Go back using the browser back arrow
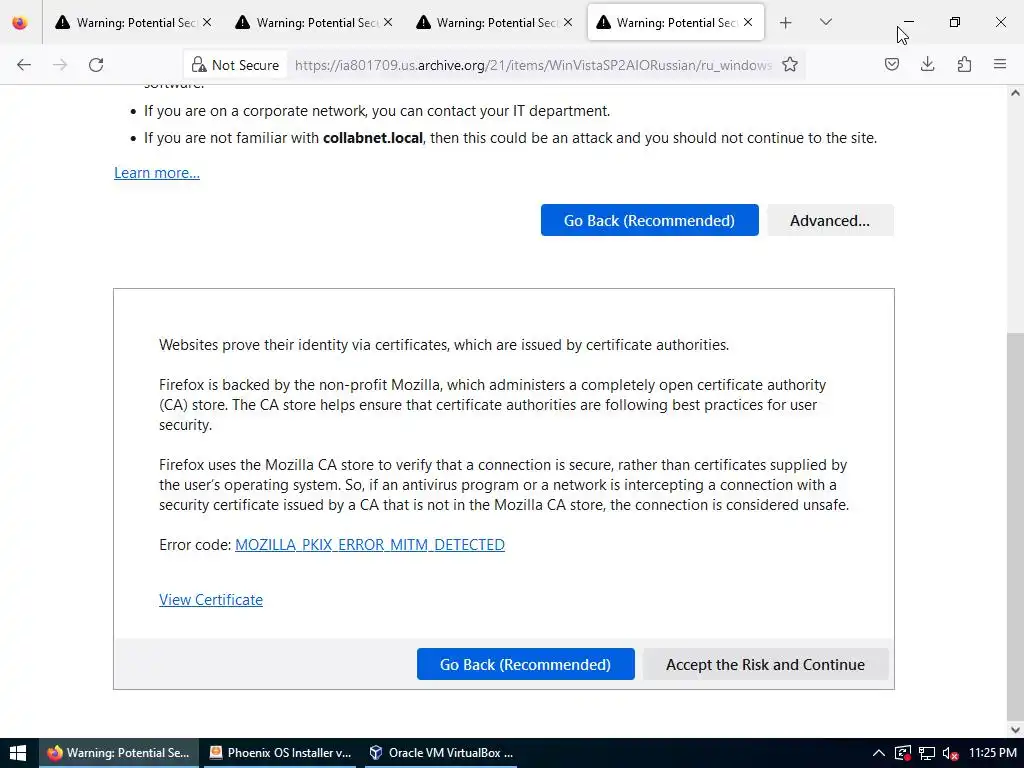 pyautogui.click(x=24, y=65)
